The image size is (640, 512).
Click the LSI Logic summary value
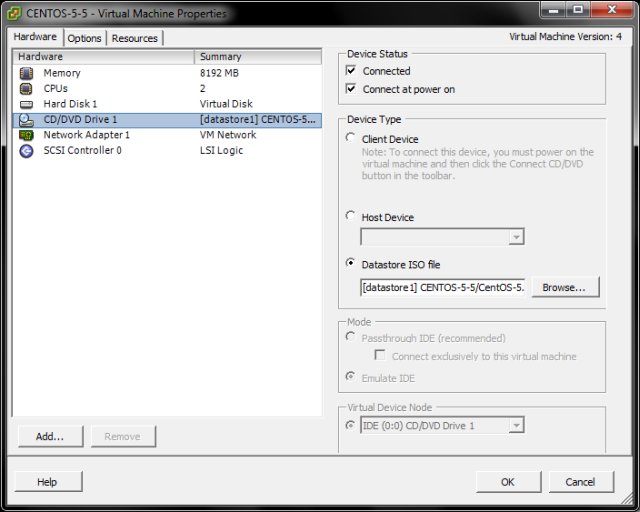point(222,151)
